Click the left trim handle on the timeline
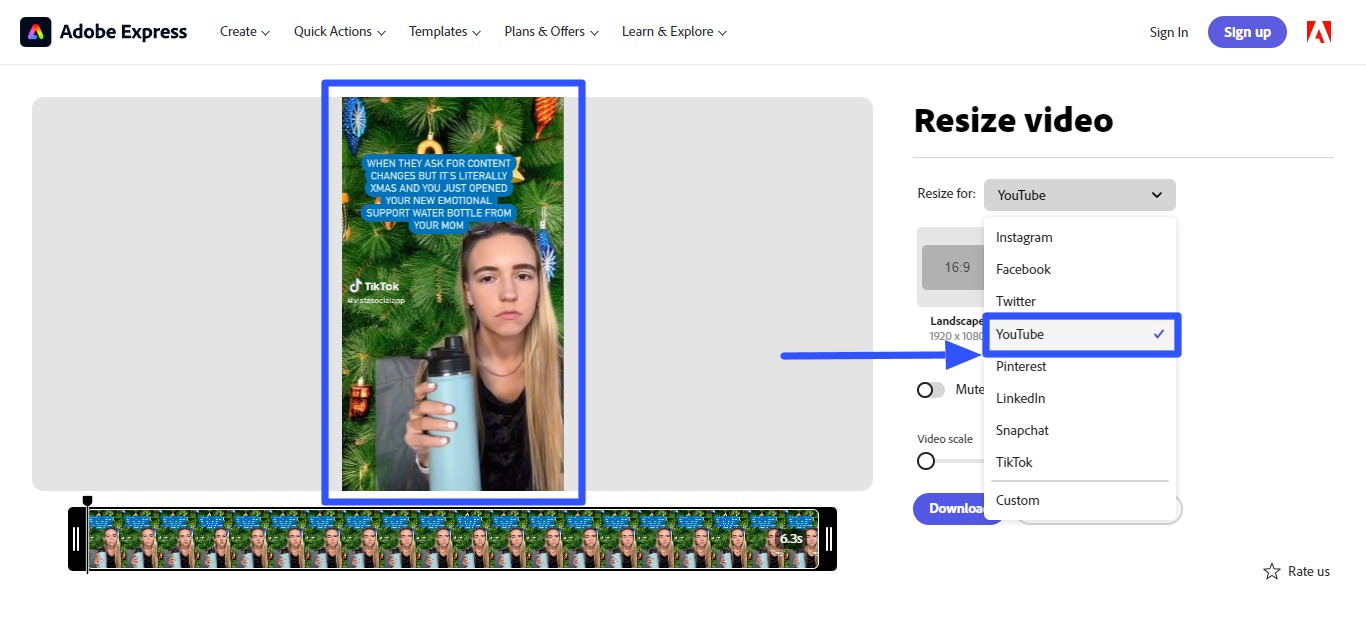 [x=77, y=538]
